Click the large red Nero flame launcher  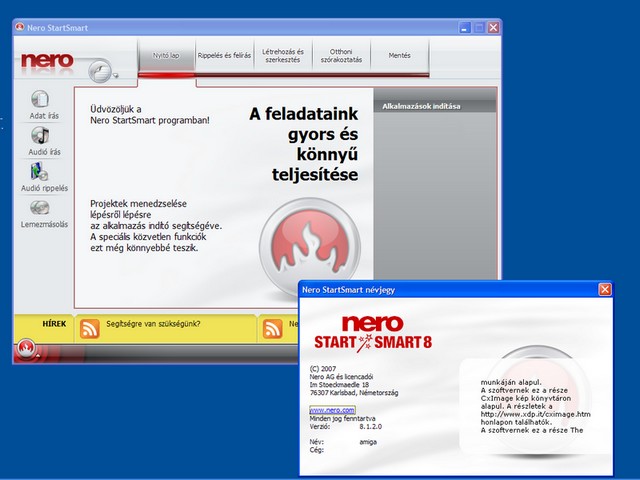click(310, 247)
